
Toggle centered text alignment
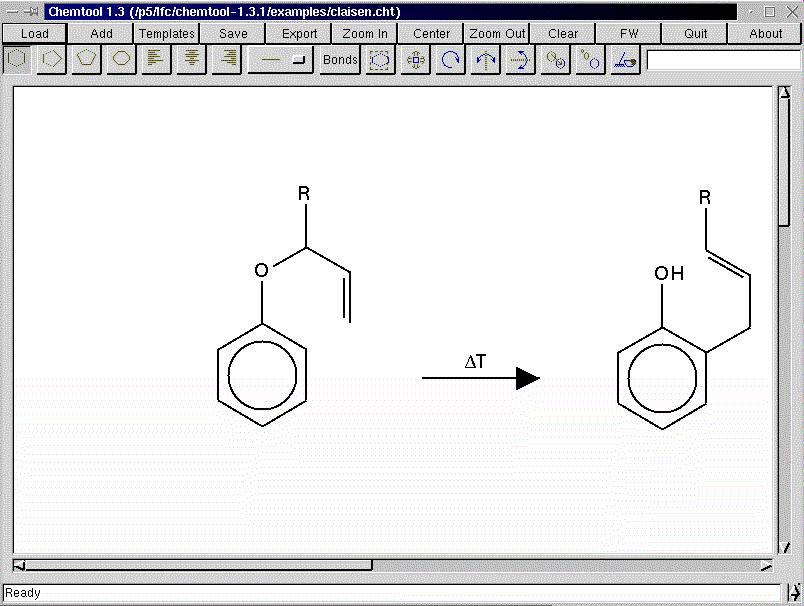(190, 60)
